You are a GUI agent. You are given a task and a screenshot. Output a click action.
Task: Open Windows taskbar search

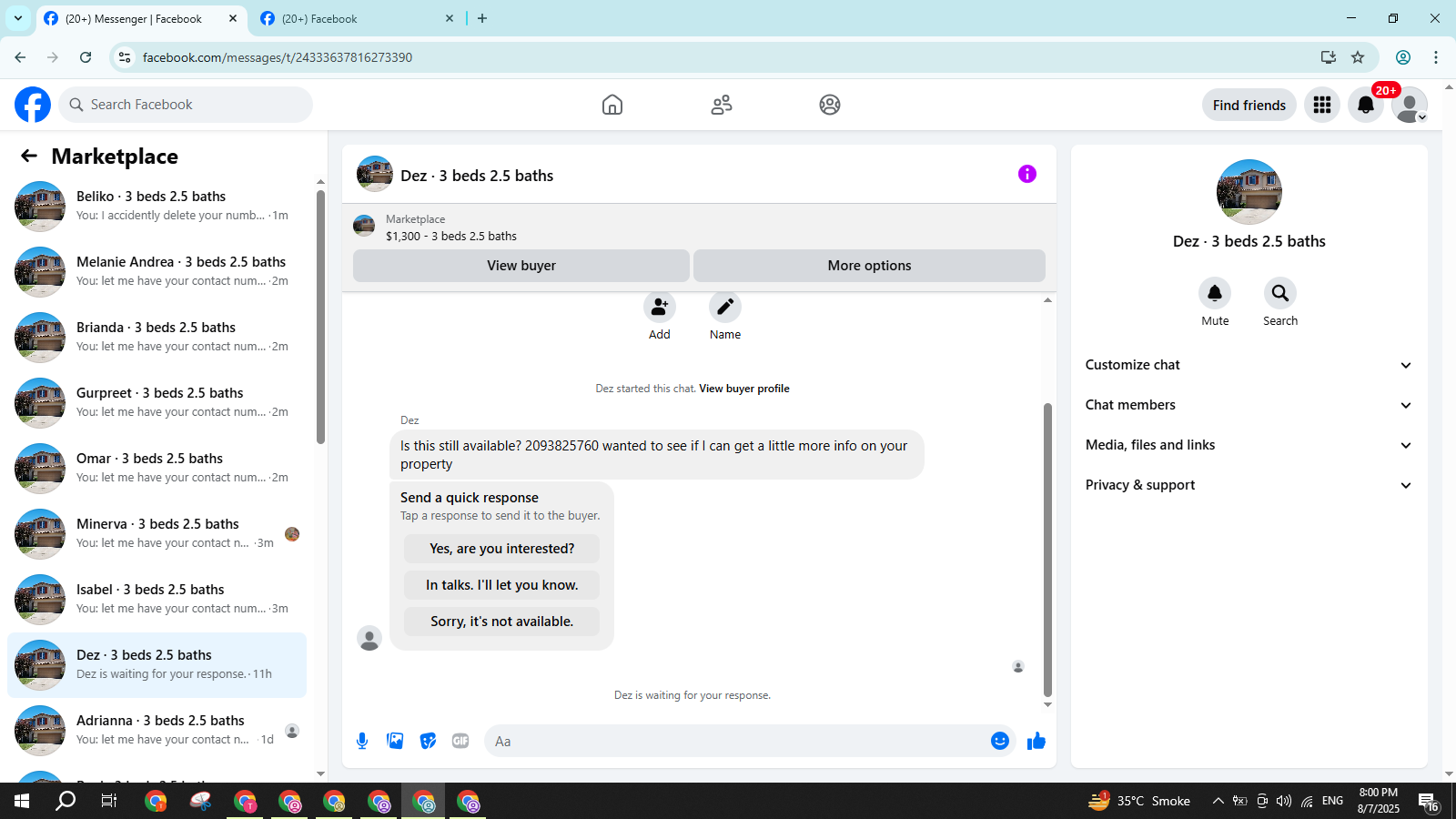click(66, 801)
